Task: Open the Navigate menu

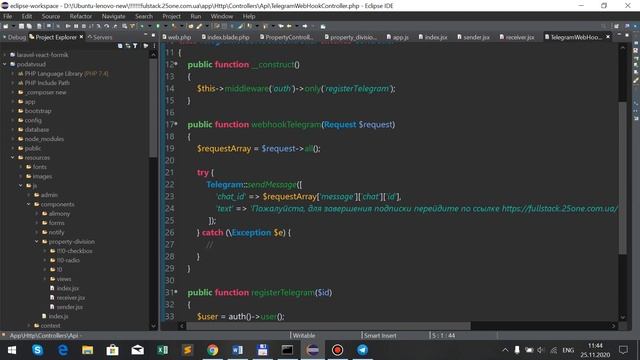Action: point(113,16)
